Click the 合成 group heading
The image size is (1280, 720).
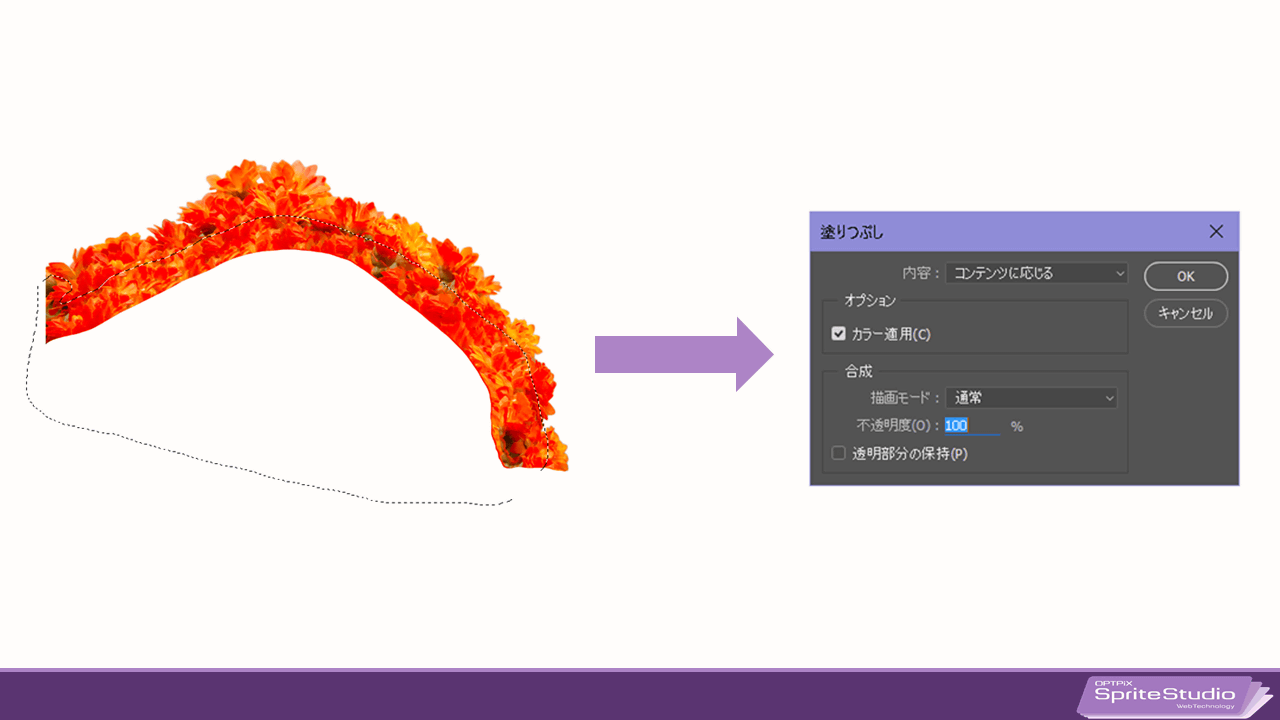(x=858, y=371)
